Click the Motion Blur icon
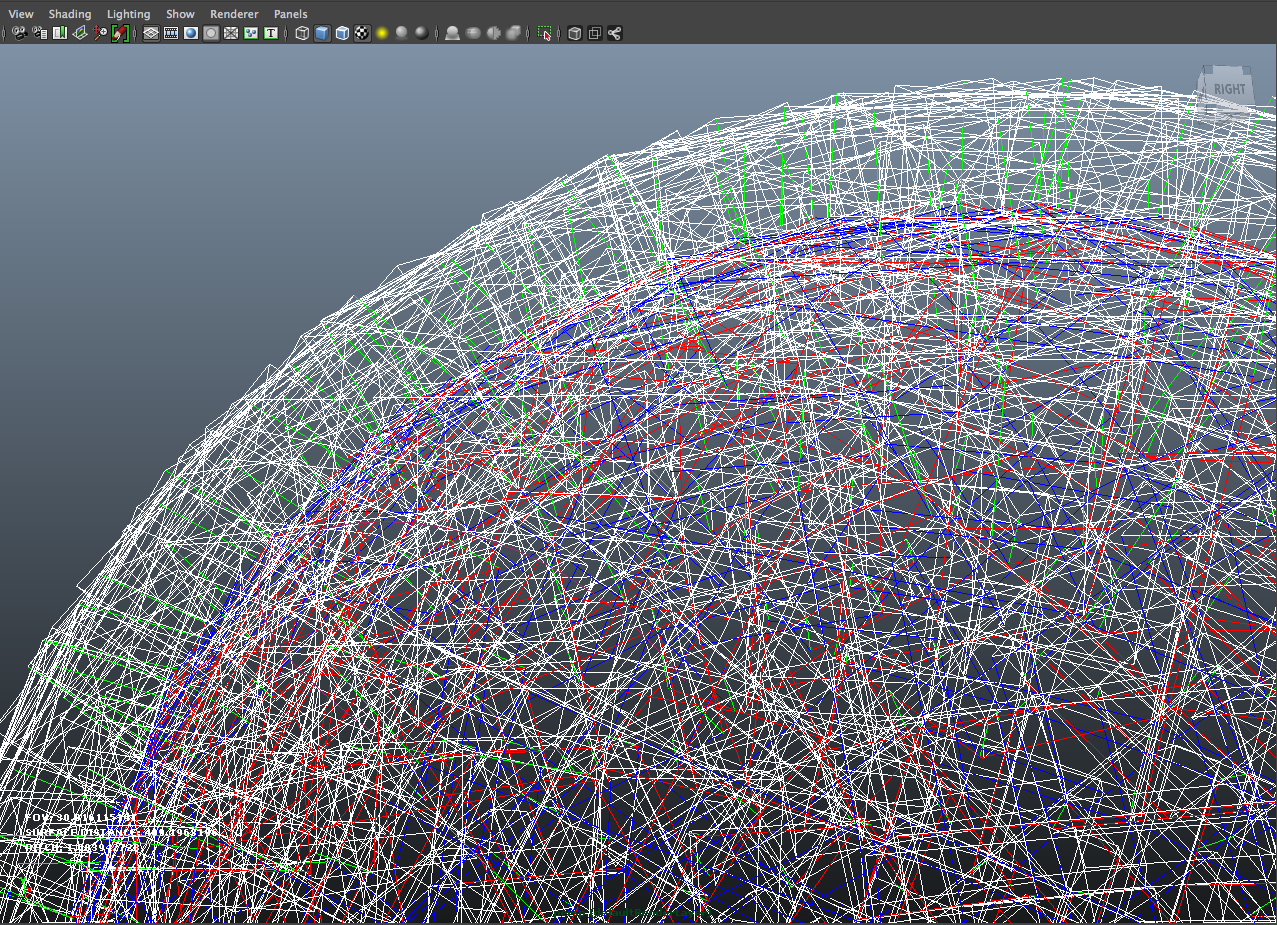Viewport: 1277px width, 925px height. pyautogui.click(x=473, y=33)
